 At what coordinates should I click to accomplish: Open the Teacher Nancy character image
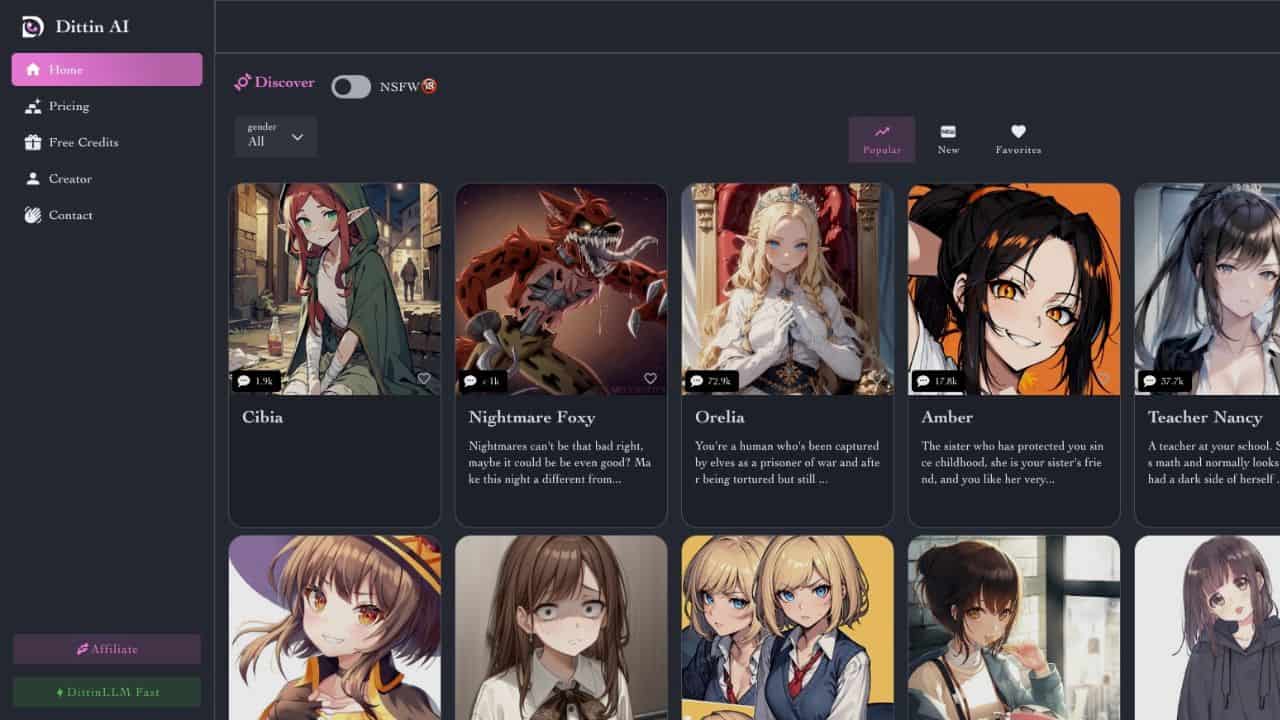coord(1207,289)
